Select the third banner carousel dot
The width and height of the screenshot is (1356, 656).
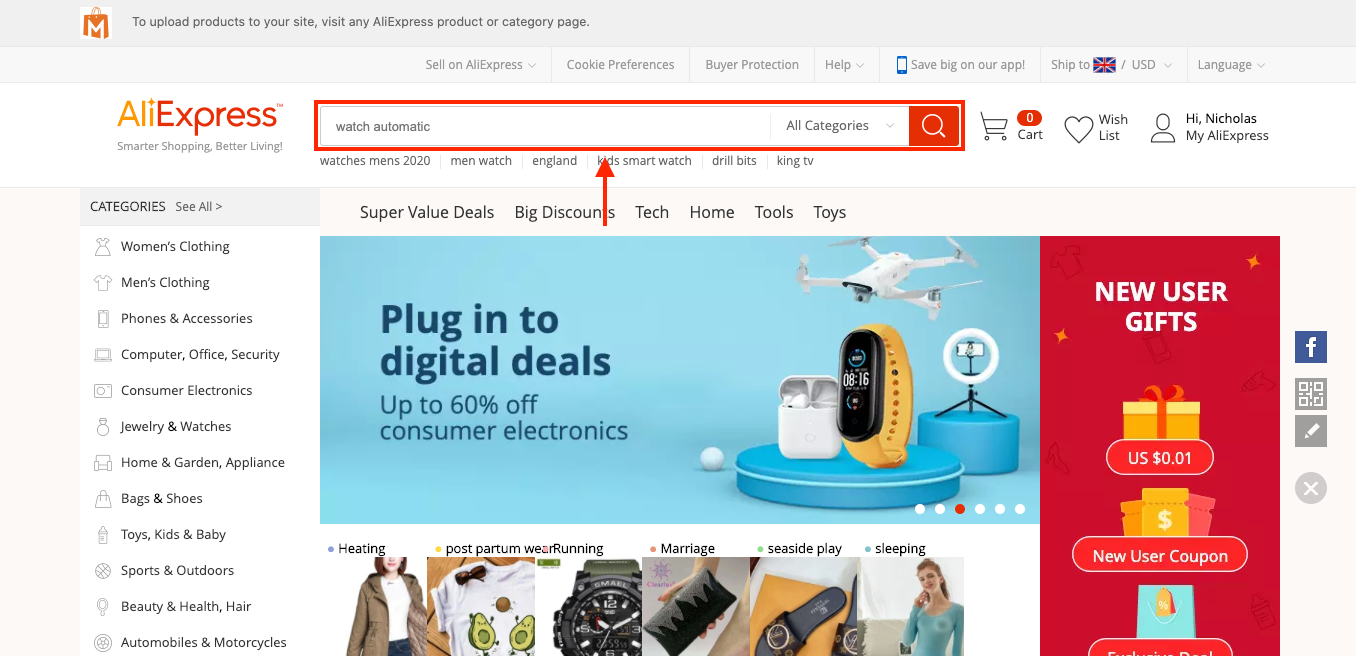click(960, 509)
